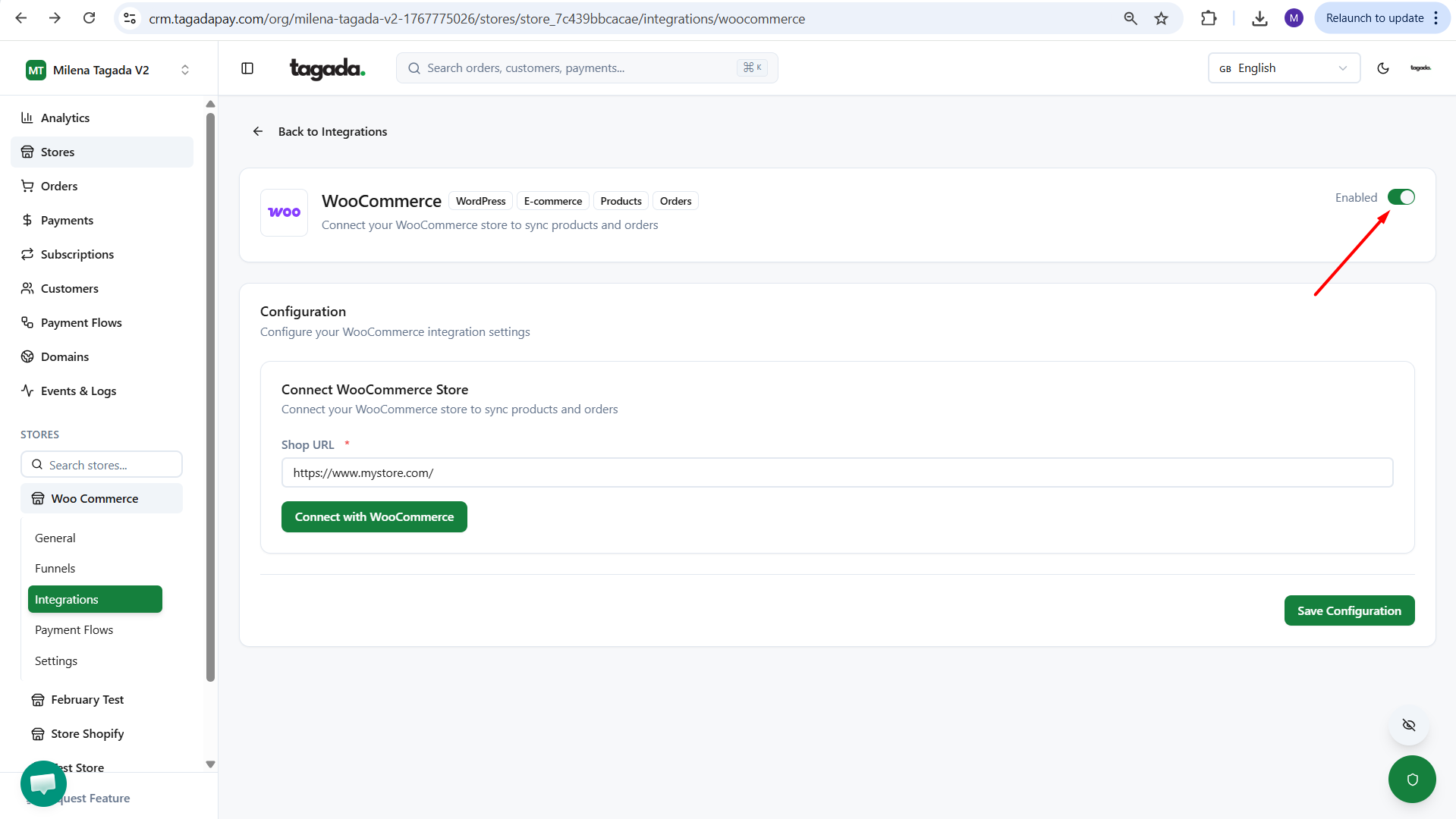Open the live chat bubble widget

pos(43,783)
